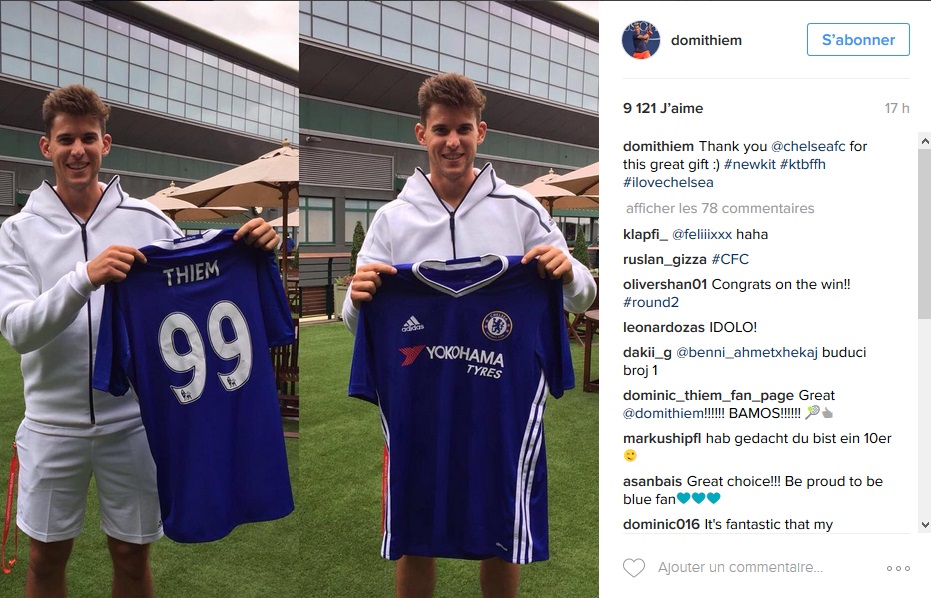Click the heart like icon
This screenshot has height=598, width=931.
click(634, 568)
